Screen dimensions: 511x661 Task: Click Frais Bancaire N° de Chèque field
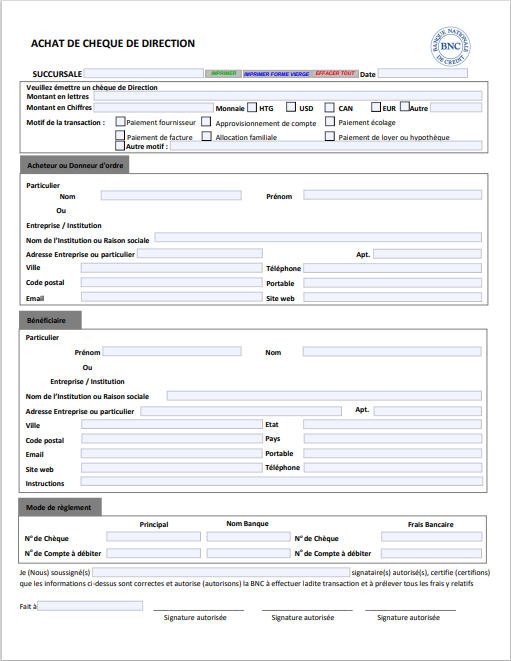(432, 537)
